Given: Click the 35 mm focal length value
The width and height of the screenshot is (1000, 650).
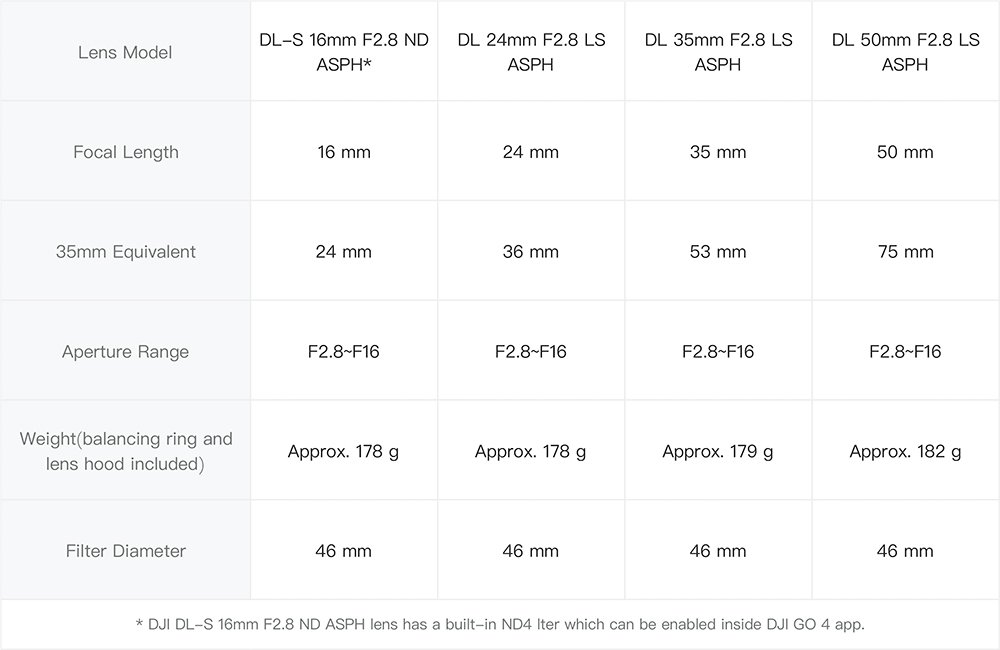Looking at the screenshot, I should click(x=718, y=152).
